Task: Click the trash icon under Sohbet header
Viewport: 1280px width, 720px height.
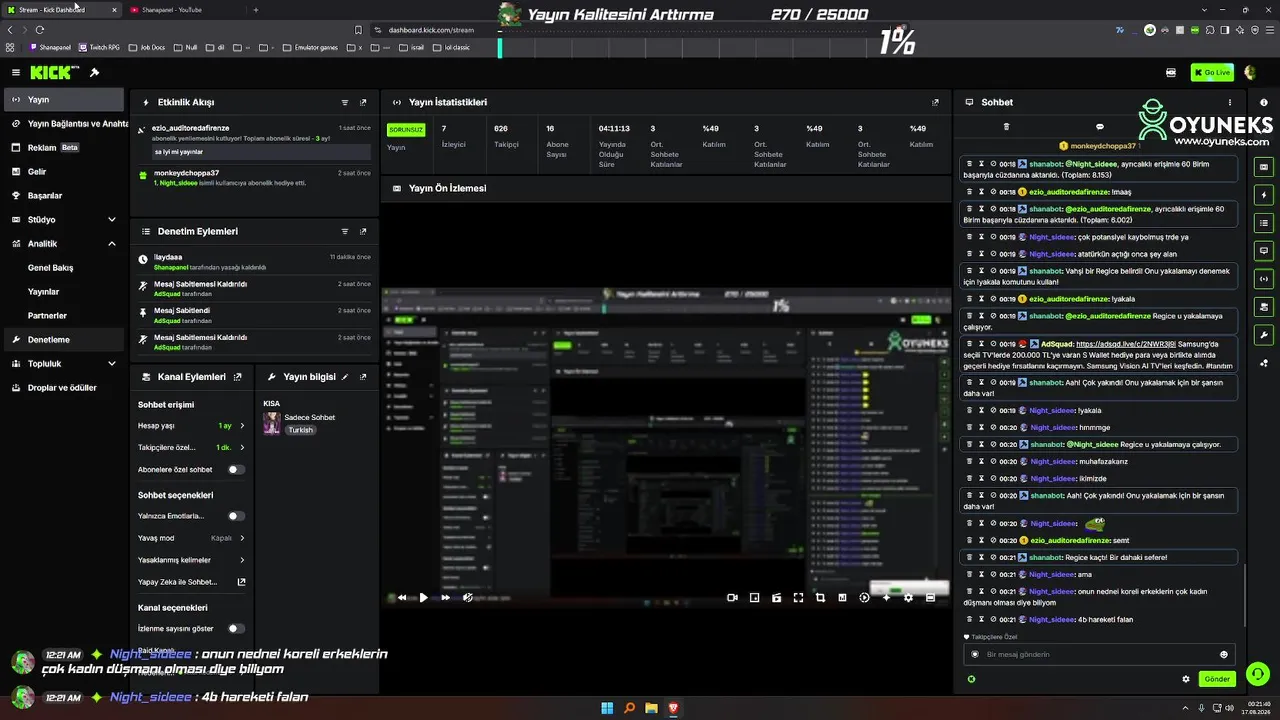Action: pos(1006,127)
